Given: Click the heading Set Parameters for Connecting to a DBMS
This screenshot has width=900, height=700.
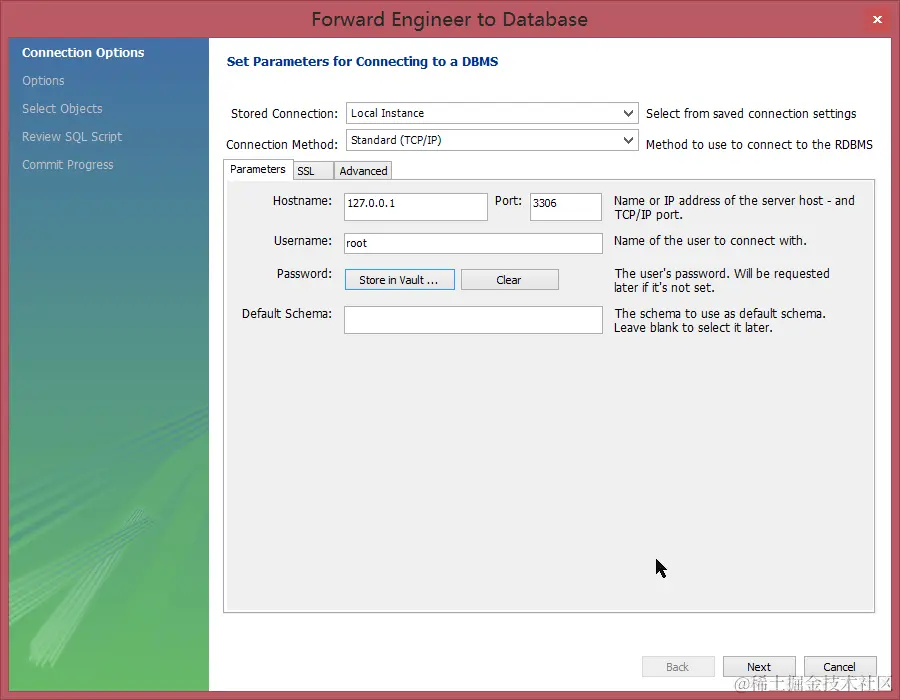Looking at the screenshot, I should pyautogui.click(x=362, y=62).
